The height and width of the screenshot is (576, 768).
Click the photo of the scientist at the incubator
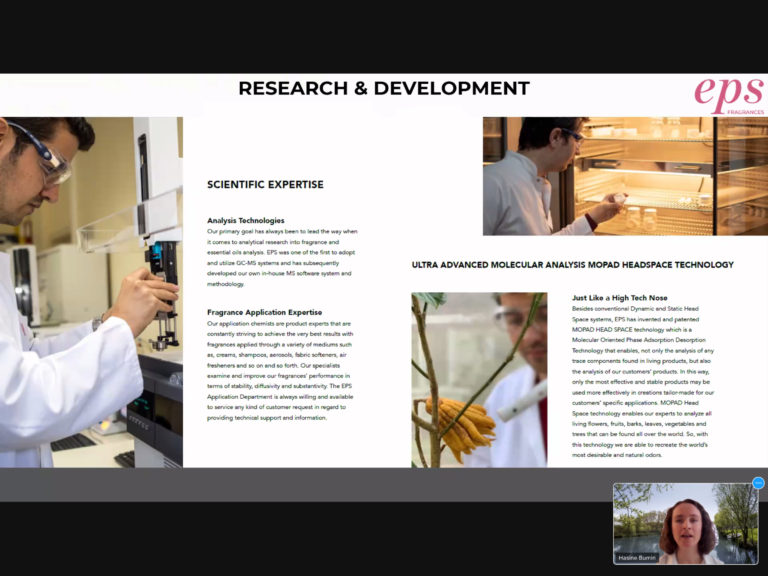click(x=625, y=176)
